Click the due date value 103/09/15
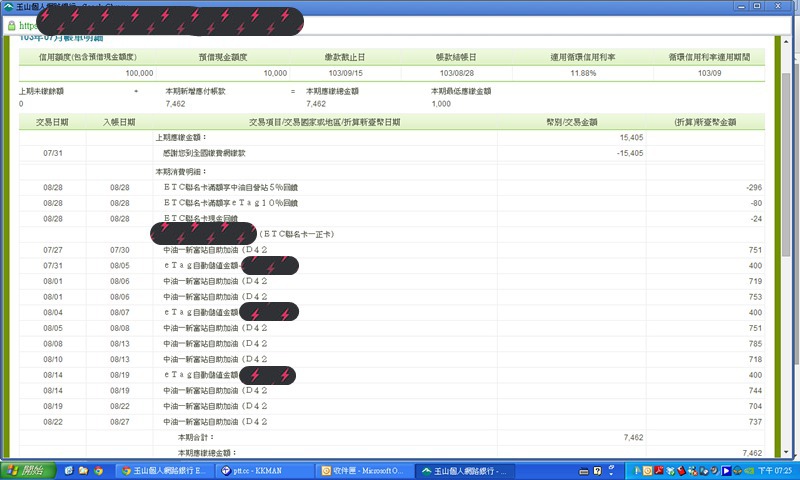The height and width of the screenshot is (480, 800). click(x=345, y=73)
